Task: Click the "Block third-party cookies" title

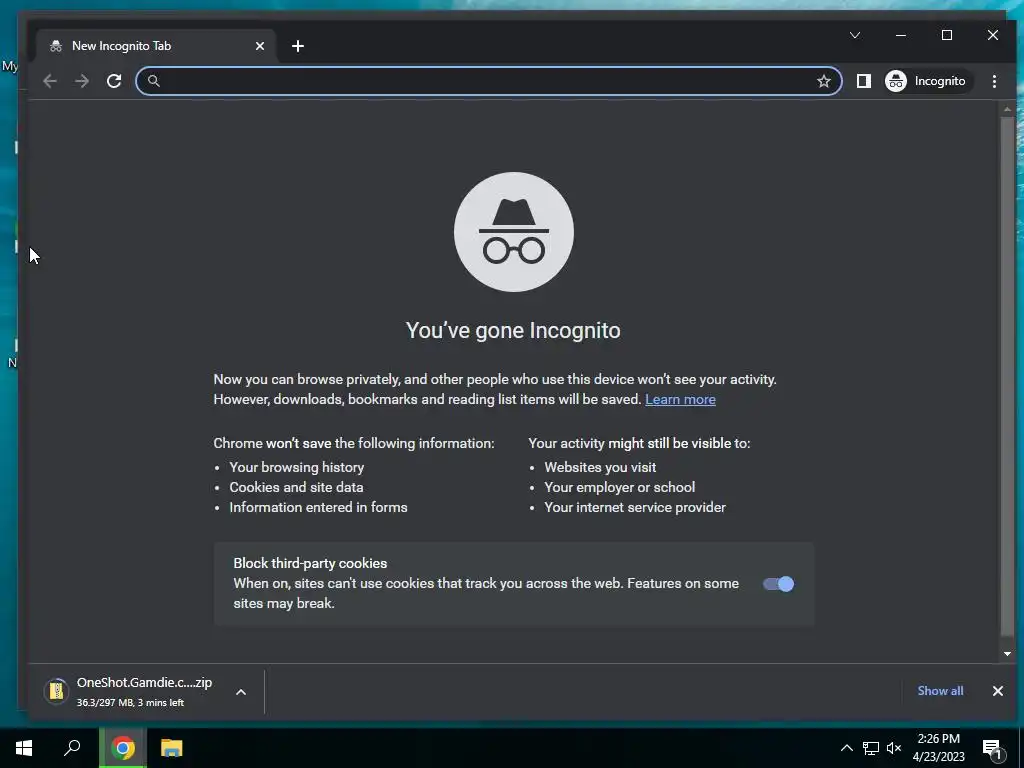Action: point(310,563)
